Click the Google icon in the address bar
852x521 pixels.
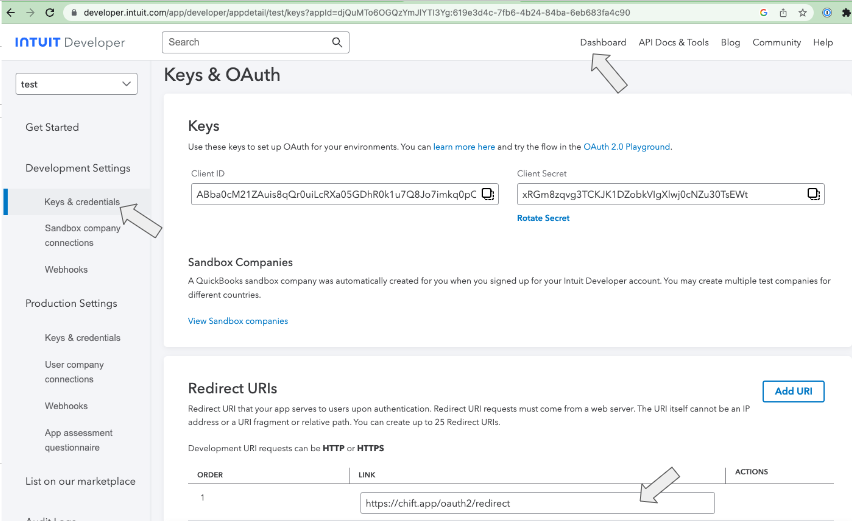[x=763, y=12]
